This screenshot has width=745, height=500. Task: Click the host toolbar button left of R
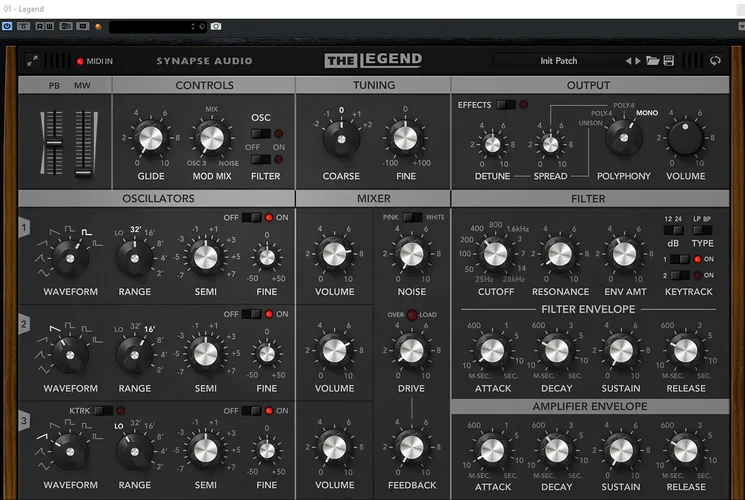point(23,26)
